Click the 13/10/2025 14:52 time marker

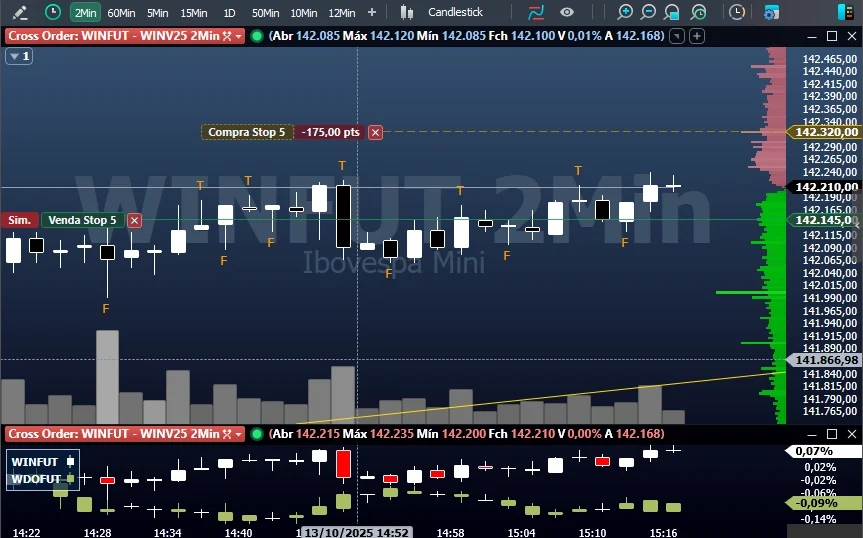(x=356, y=532)
